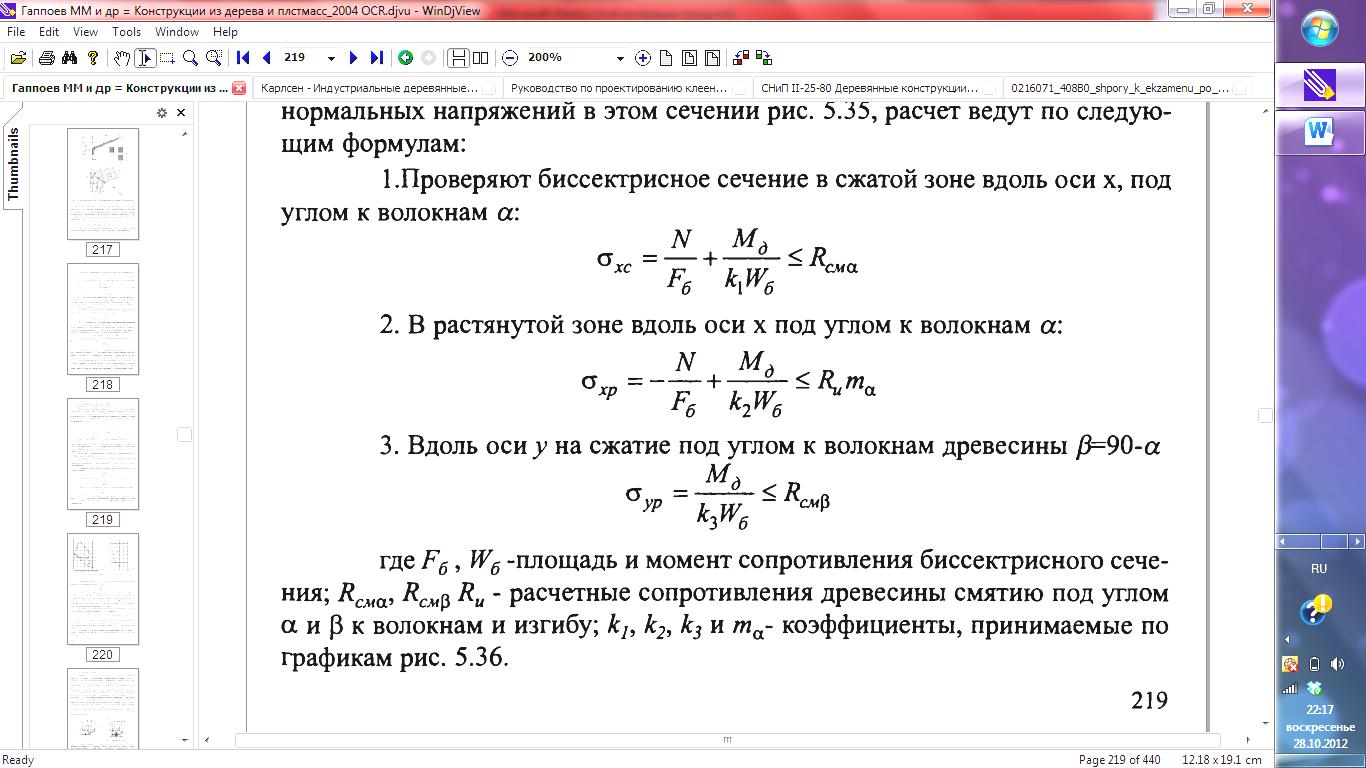The image size is (1366, 768).
Task: Close the thumbnails panel with X
Action: 181,113
